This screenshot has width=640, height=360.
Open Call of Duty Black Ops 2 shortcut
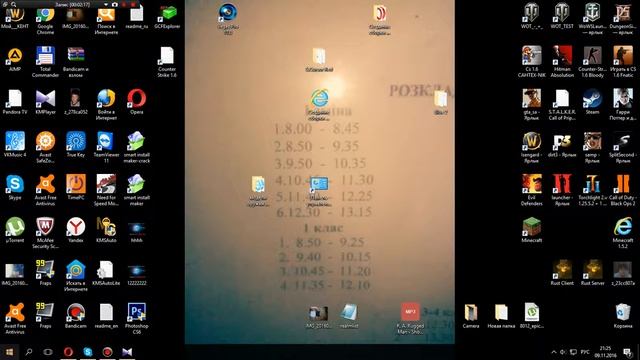click(623, 191)
